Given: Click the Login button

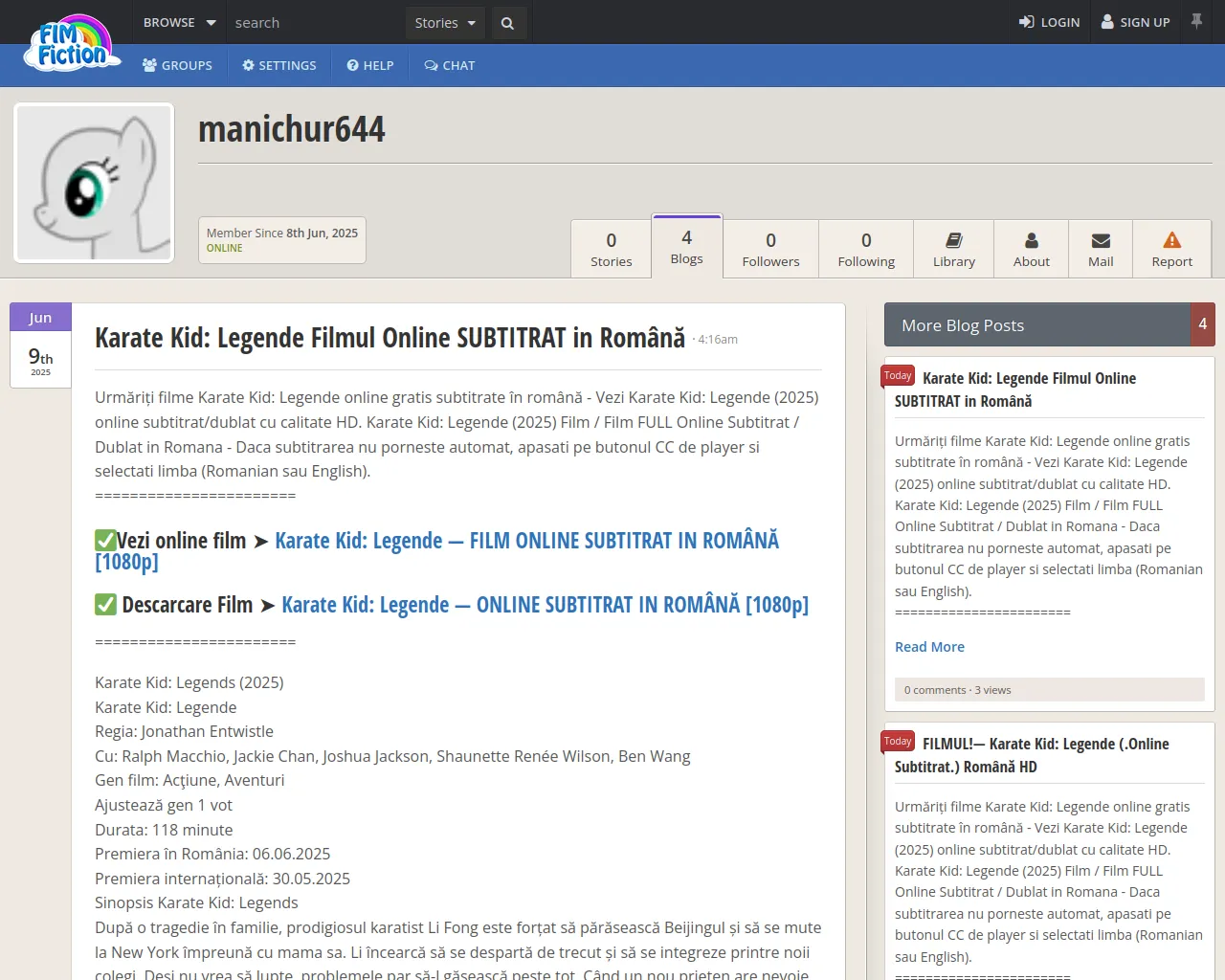Looking at the screenshot, I should [x=1049, y=22].
